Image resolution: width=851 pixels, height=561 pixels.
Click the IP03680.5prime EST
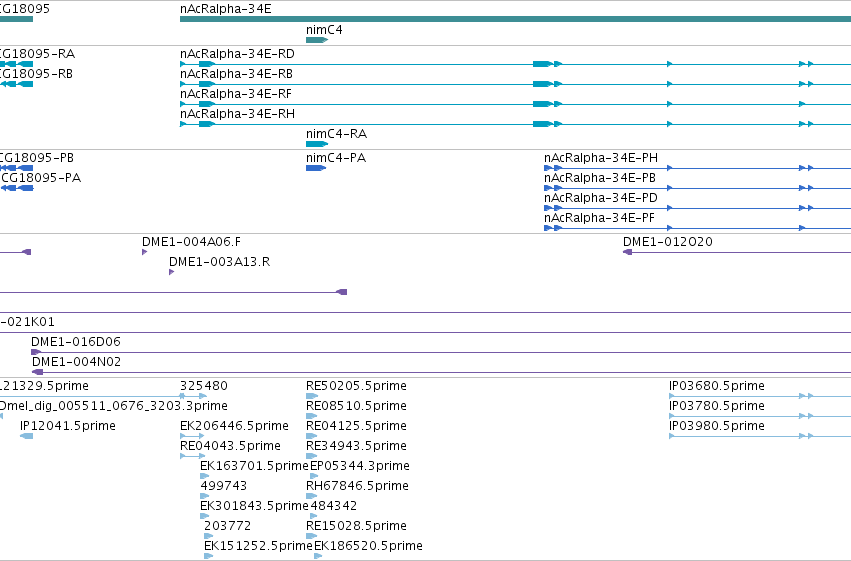tap(760, 396)
